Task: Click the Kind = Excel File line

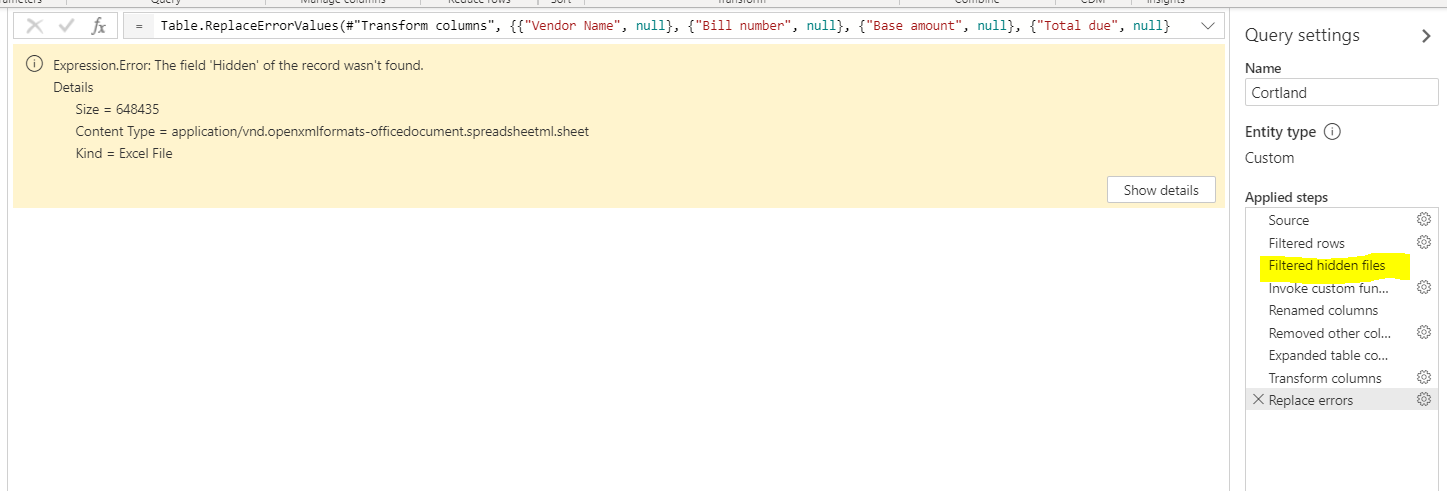Action: coord(124,153)
